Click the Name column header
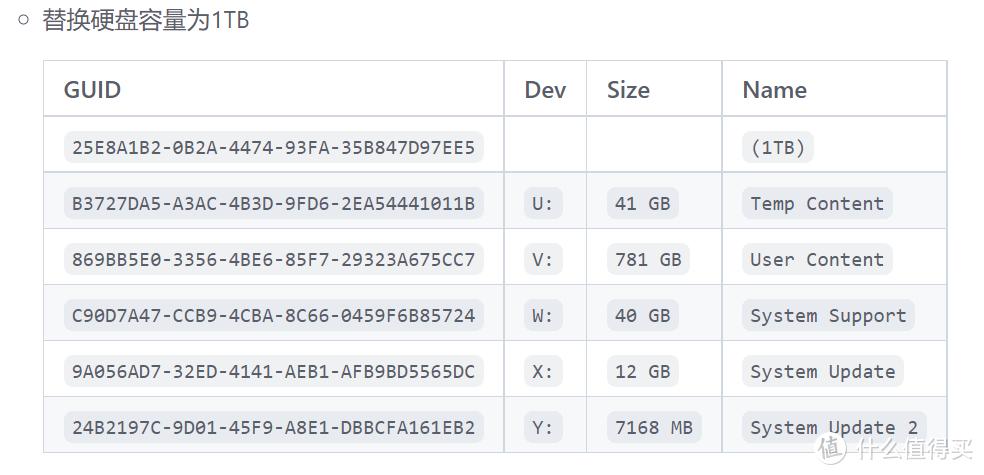Screen dimensions: 984x475 coord(774,90)
